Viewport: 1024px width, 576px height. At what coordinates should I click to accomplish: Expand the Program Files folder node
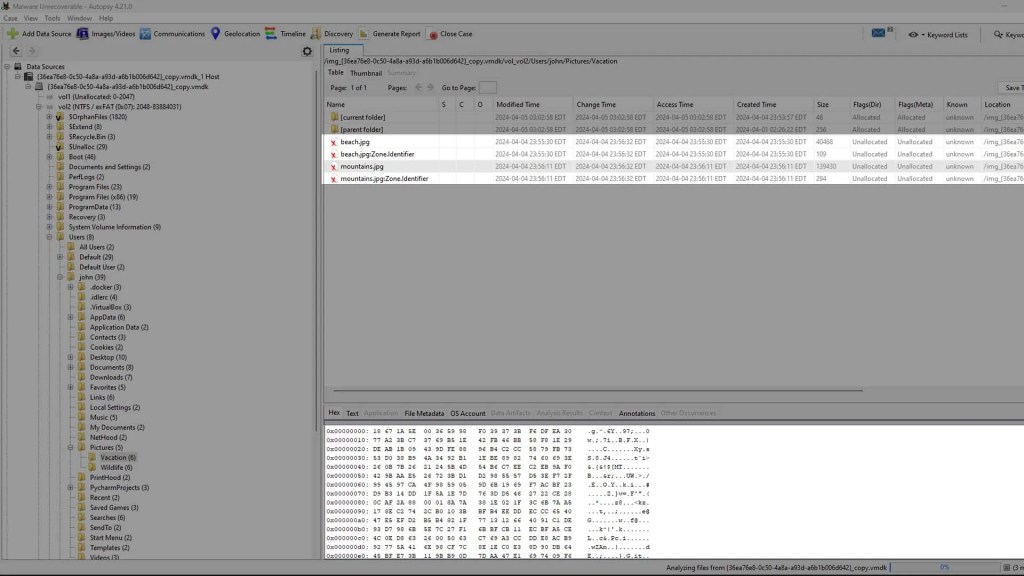tap(48, 187)
